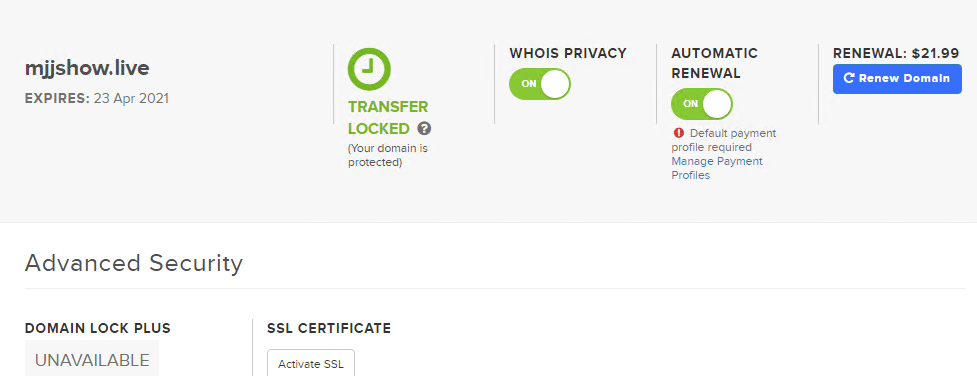Toggle WHOIS Privacy switch off
Viewport: 977px width, 376px height.
point(540,84)
